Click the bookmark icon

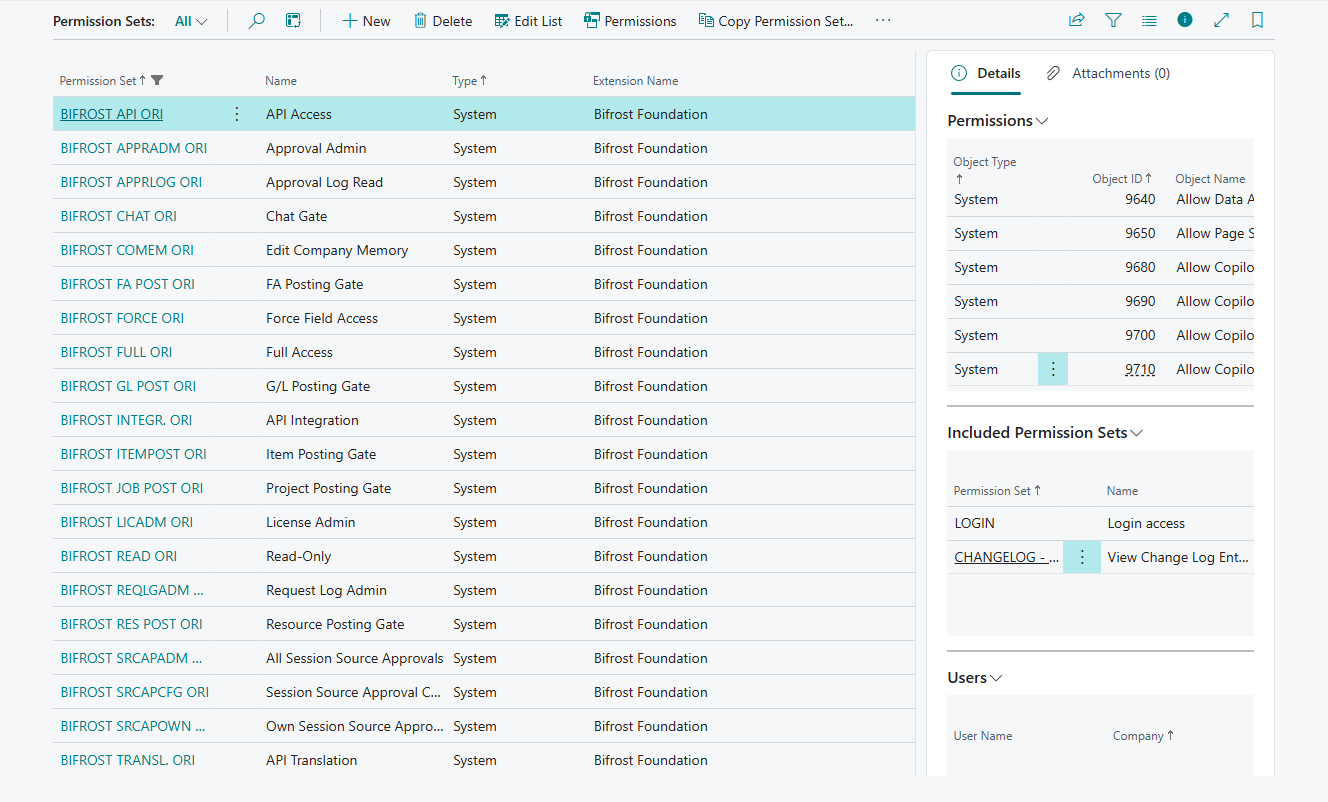tap(1257, 20)
